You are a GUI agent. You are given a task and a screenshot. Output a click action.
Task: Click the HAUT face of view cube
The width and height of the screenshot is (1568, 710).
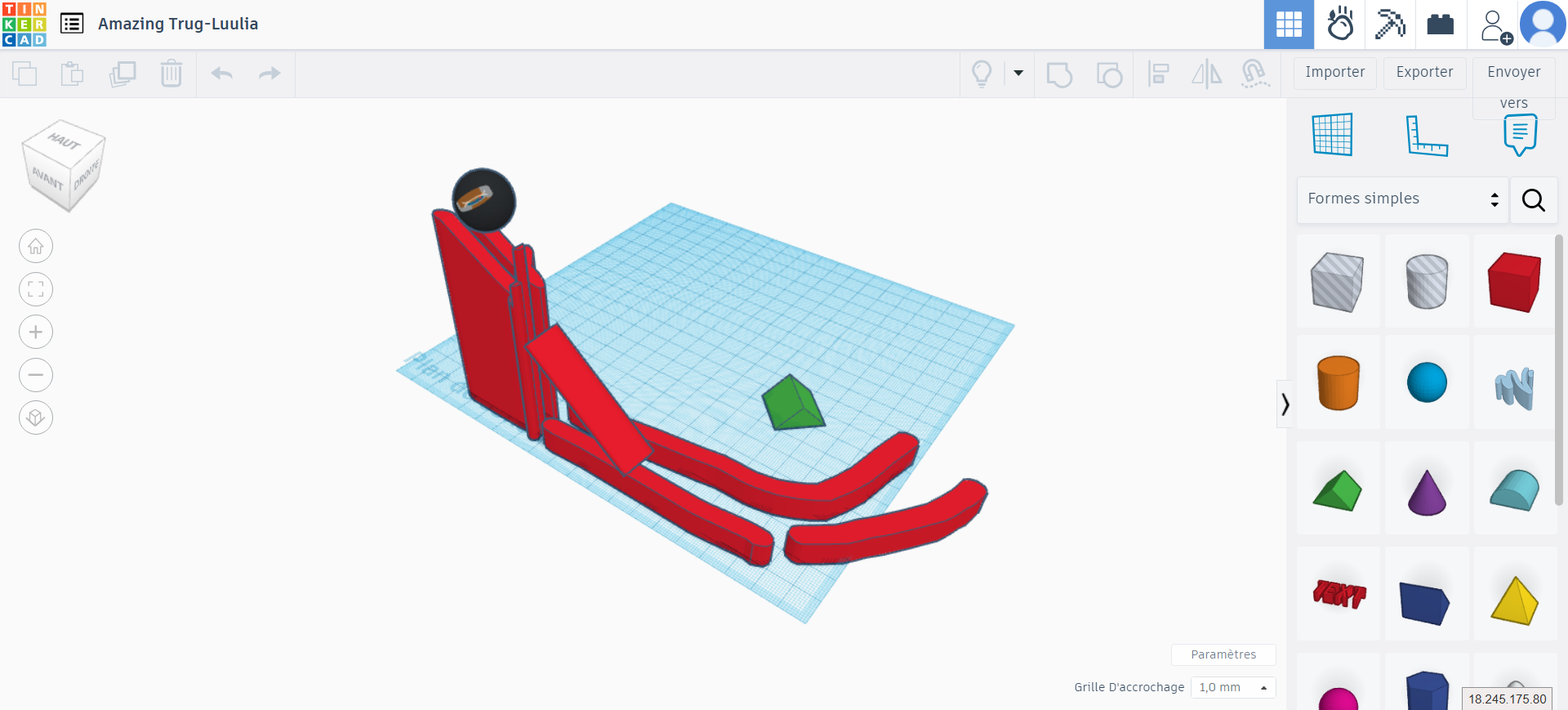click(64, 141)
